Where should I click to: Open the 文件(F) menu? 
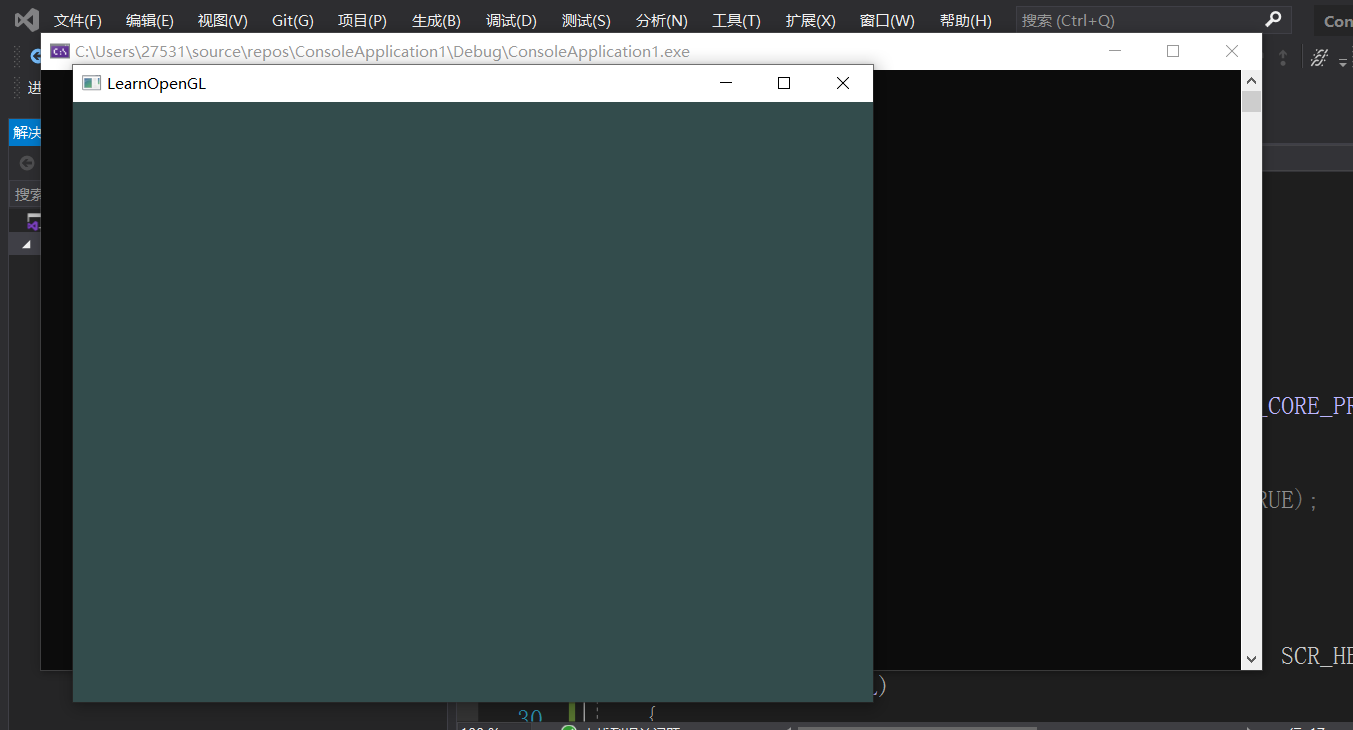78,20
